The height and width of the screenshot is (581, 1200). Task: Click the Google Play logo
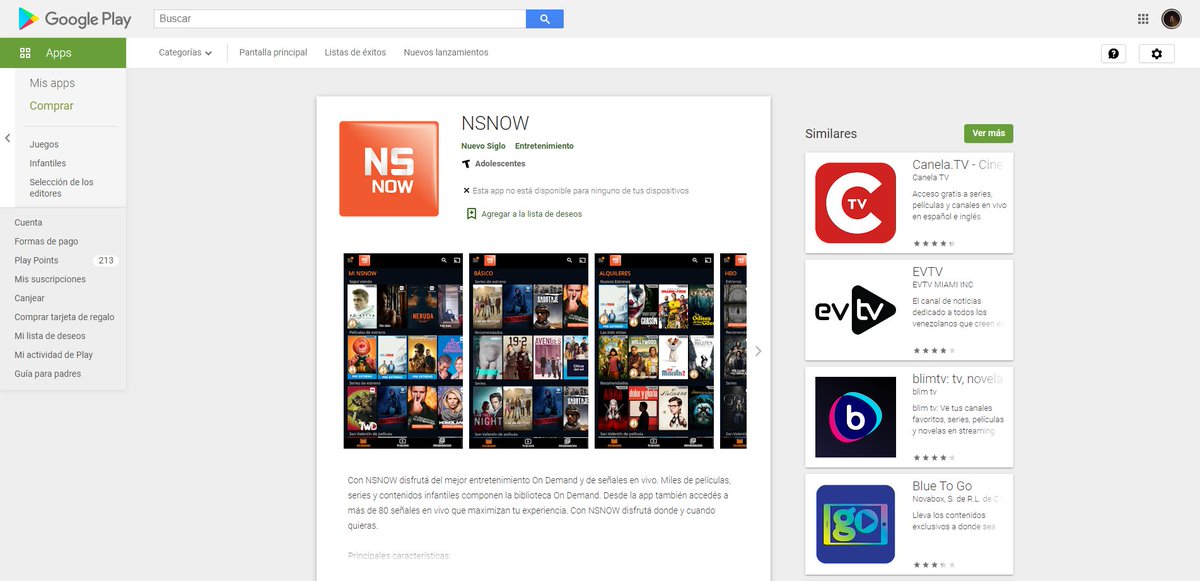(x=74, y=18)
